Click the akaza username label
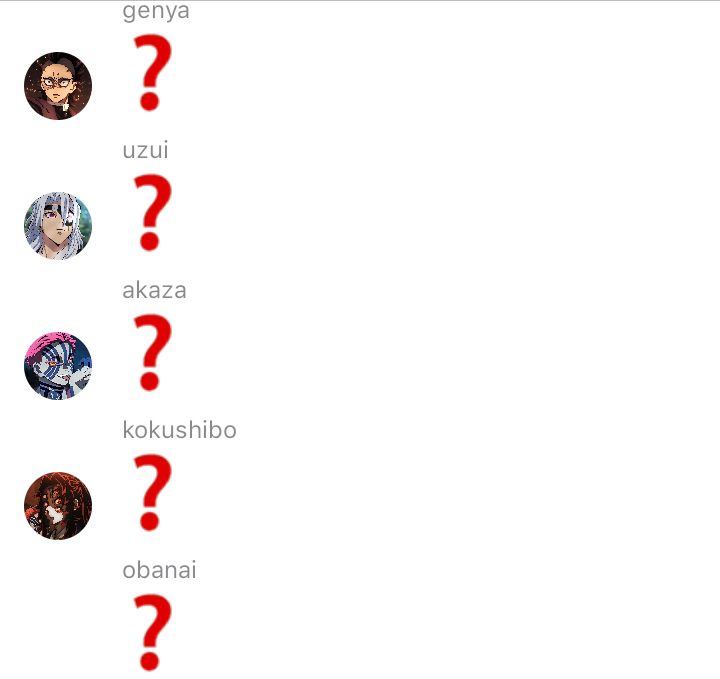 [x=154, y=290]
